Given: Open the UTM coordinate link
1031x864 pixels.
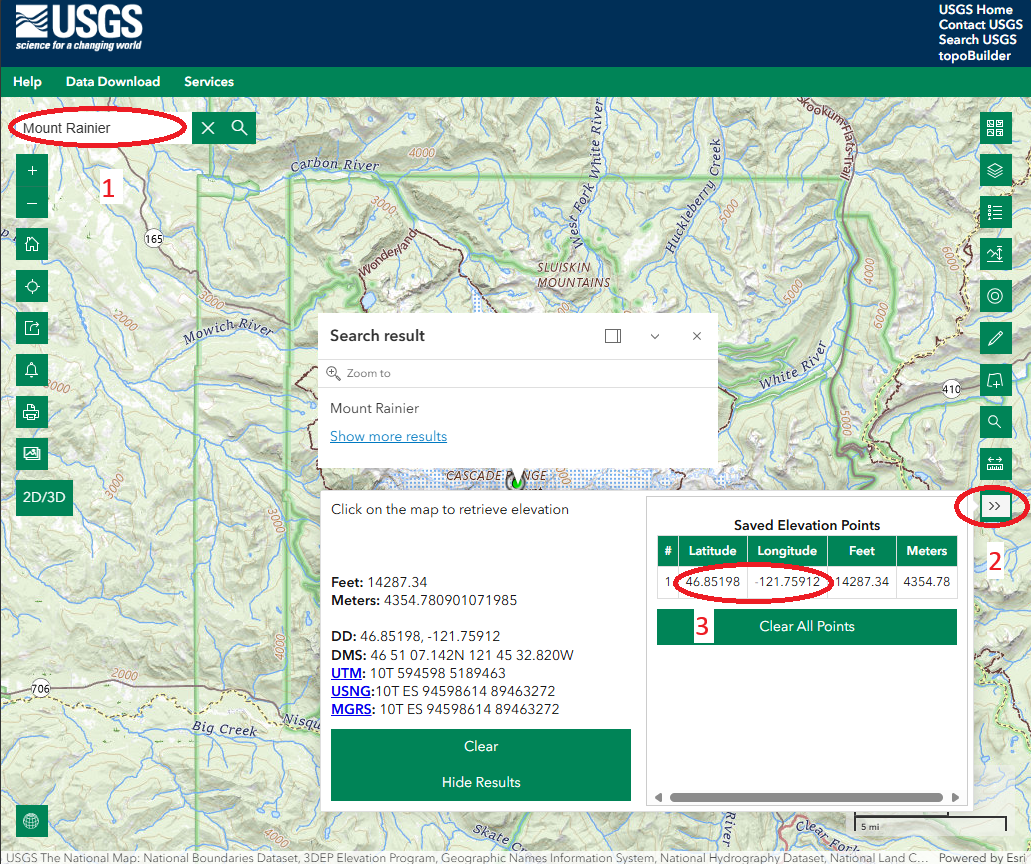Looking at the screenshot, I should pos(346,673).
